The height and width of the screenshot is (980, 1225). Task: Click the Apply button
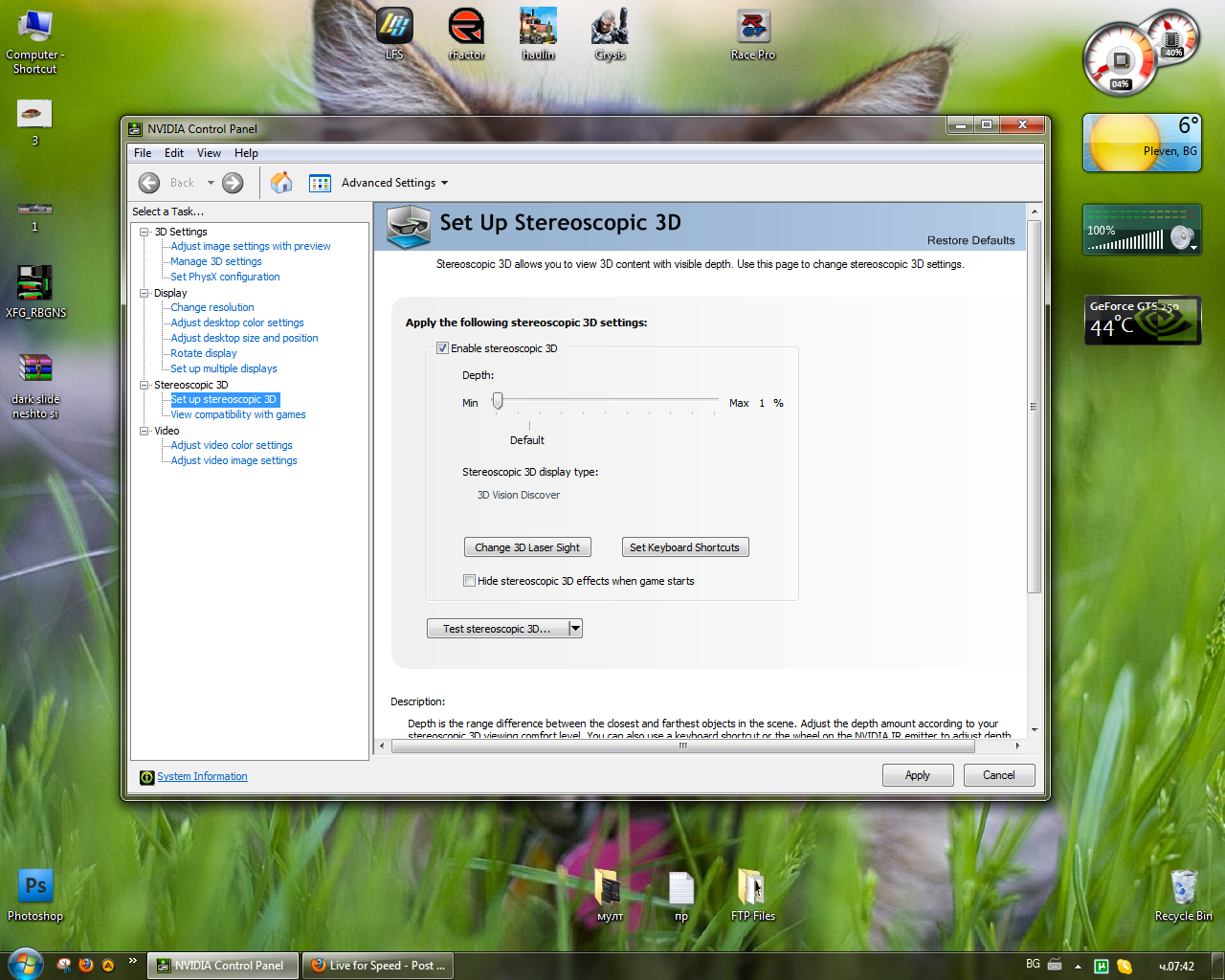pos(918,775)
